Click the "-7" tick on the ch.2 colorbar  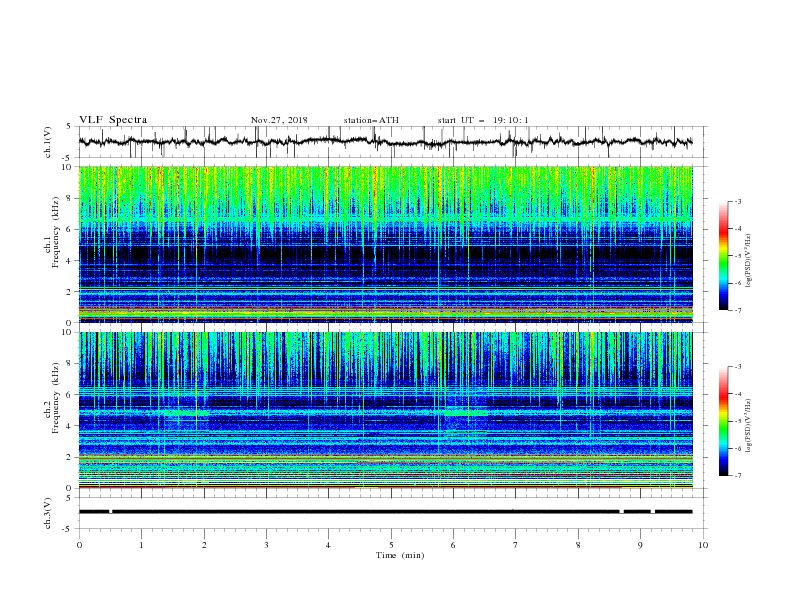[737, 475]
